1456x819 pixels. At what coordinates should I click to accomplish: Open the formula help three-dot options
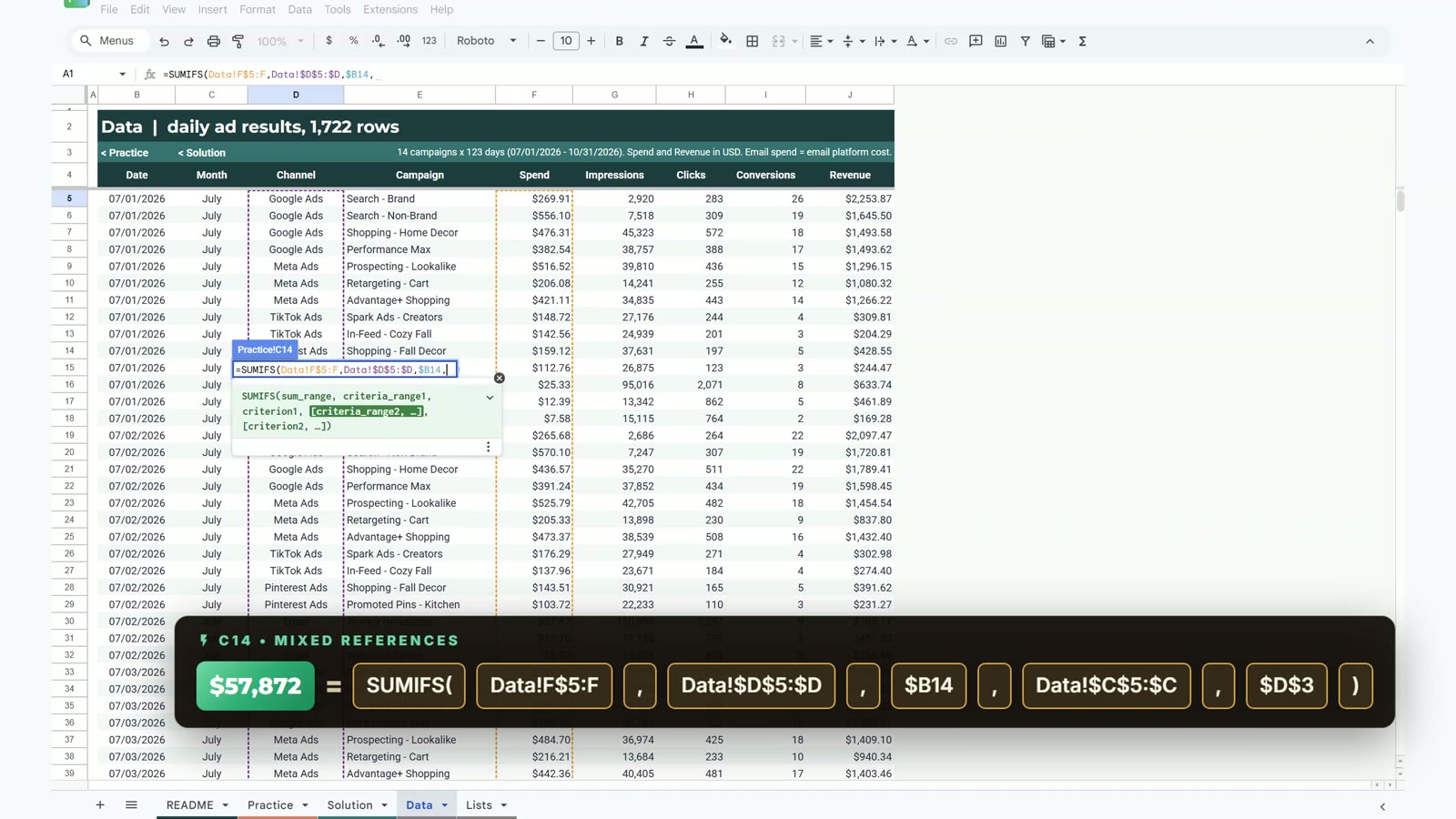[x=488, y=447]
